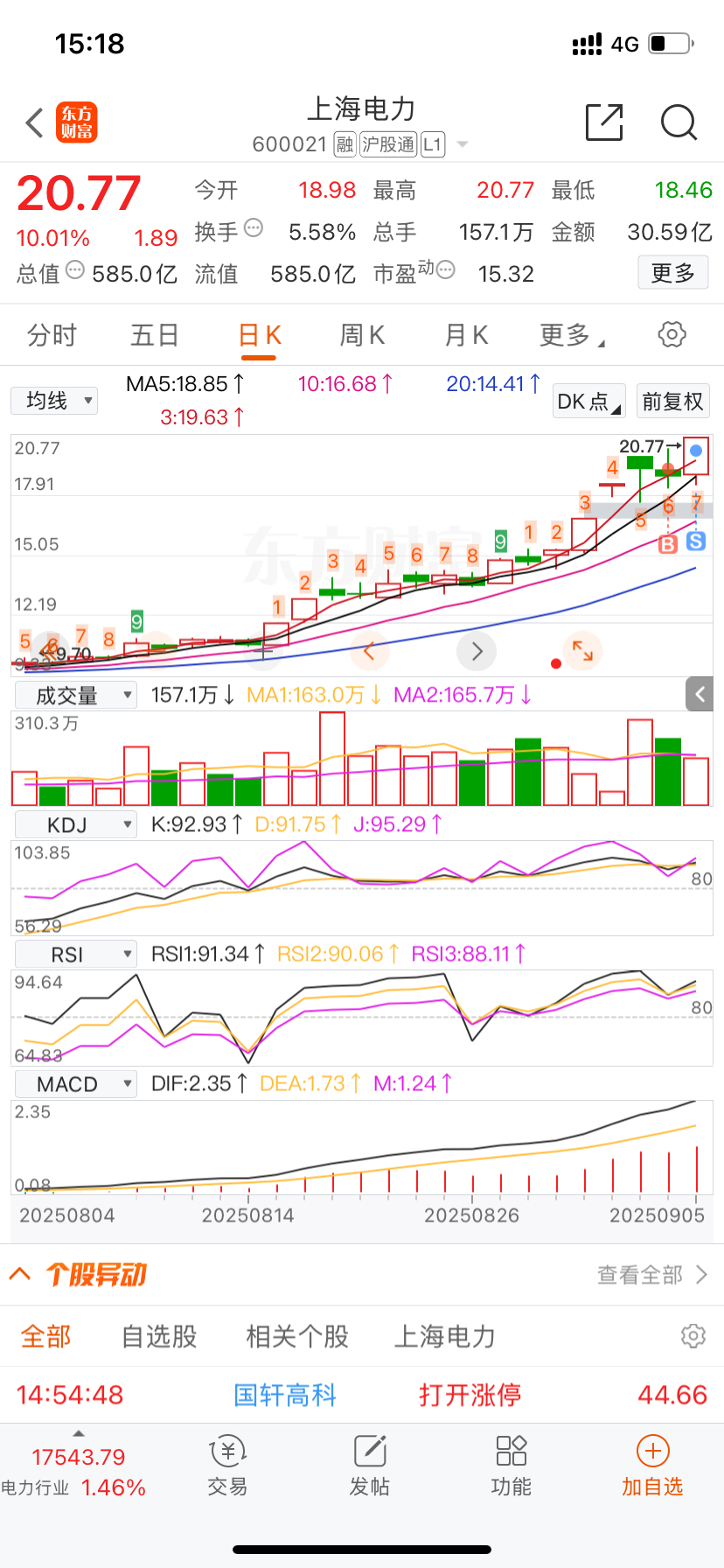Tap the tallest volume bar
This screenshot has height=1568, width=724.
pos(332,759)
